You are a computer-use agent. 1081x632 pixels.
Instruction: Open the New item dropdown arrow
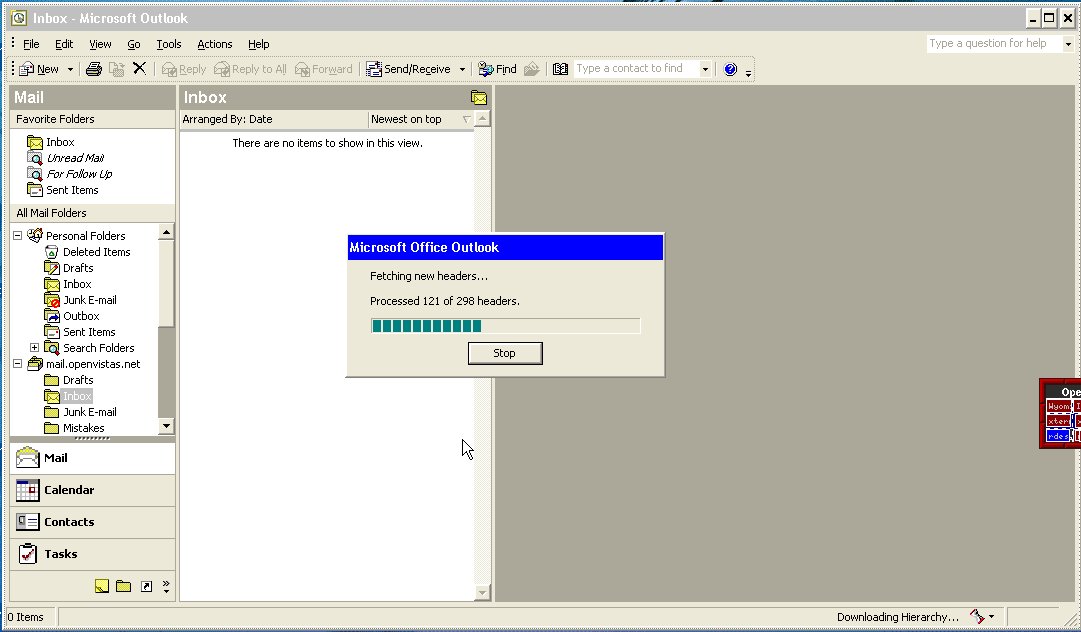(x=70, y=69)
